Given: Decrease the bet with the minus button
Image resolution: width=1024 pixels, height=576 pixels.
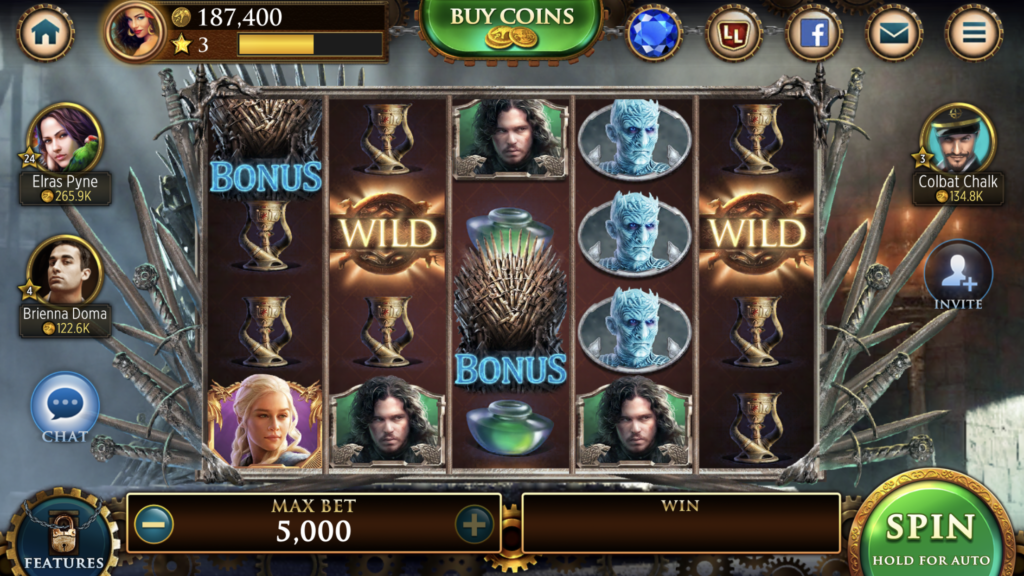Looking at the screenshot, I should [x=154, y=524].
